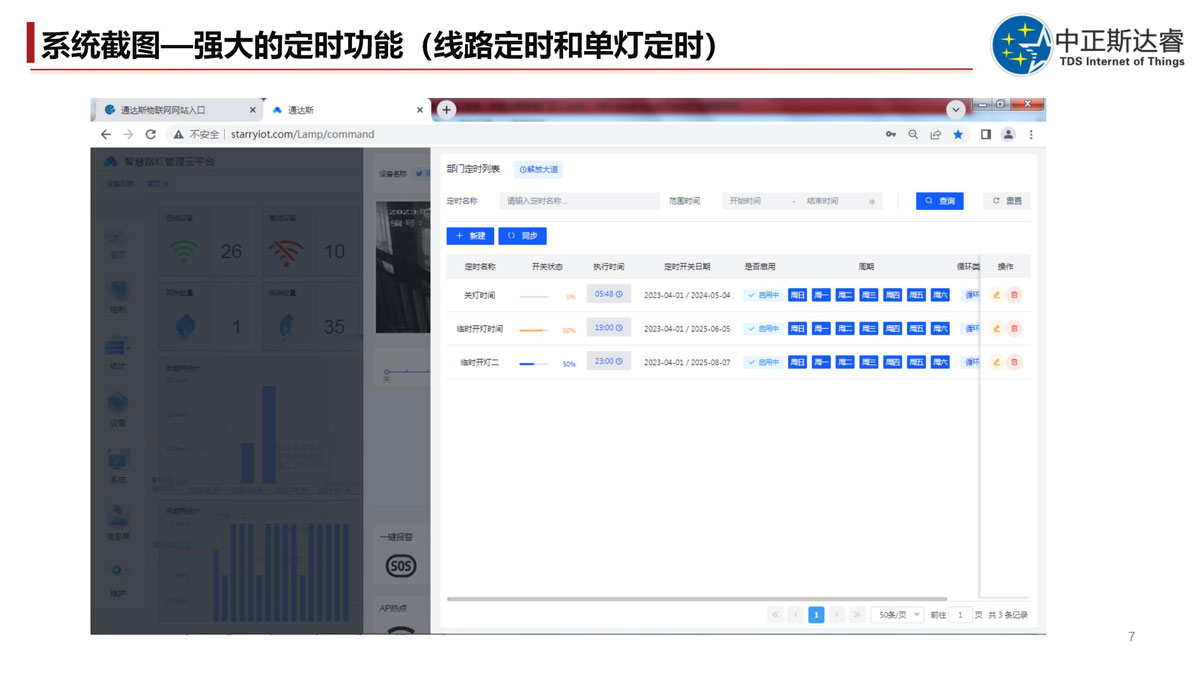The width and height of the screenshot is (1200, 675).
Task: Click trash icon in 临时开灯二 row
Action: tap(1014, 362)
